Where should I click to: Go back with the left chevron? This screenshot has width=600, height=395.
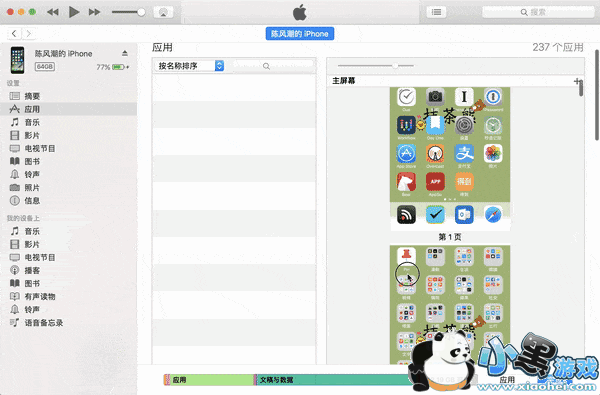pyautogui.click(x=14, y=34)
